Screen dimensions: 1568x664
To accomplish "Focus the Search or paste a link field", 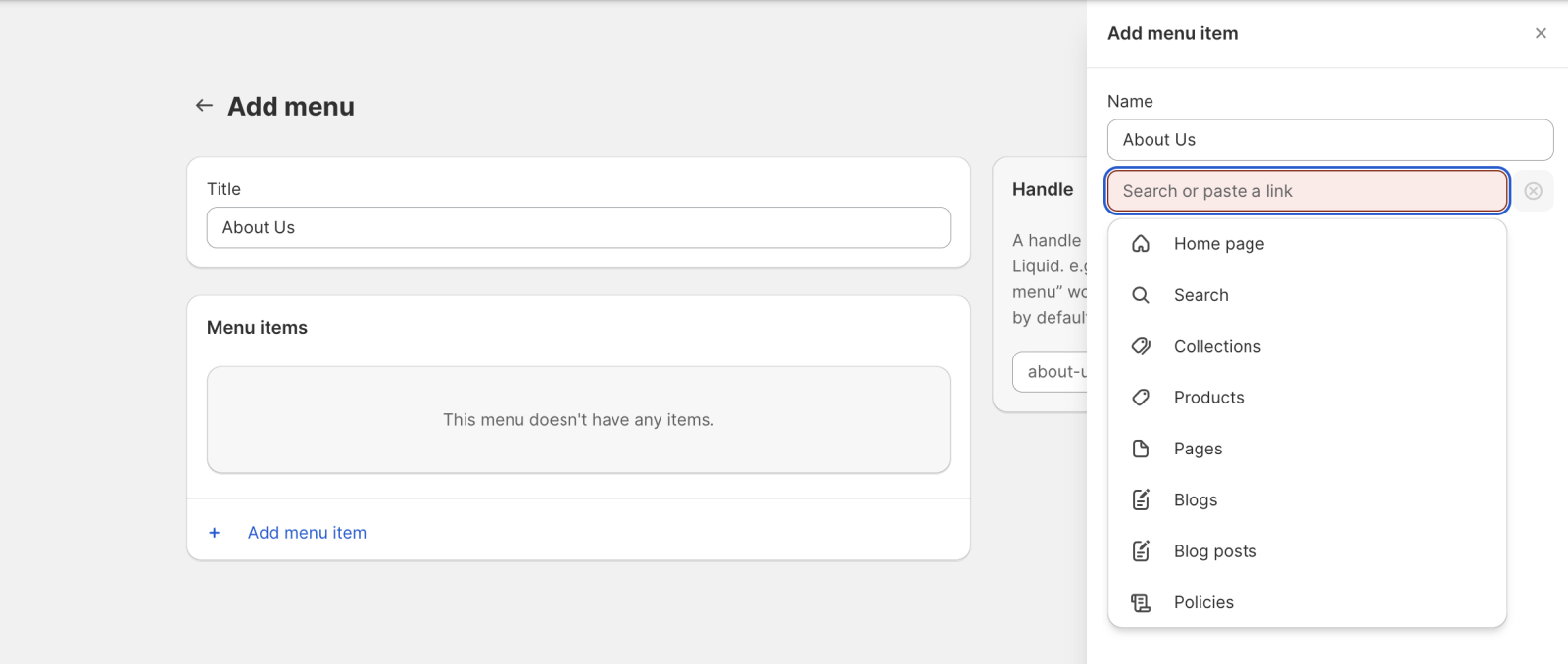I will click(x=1307, y=191).
